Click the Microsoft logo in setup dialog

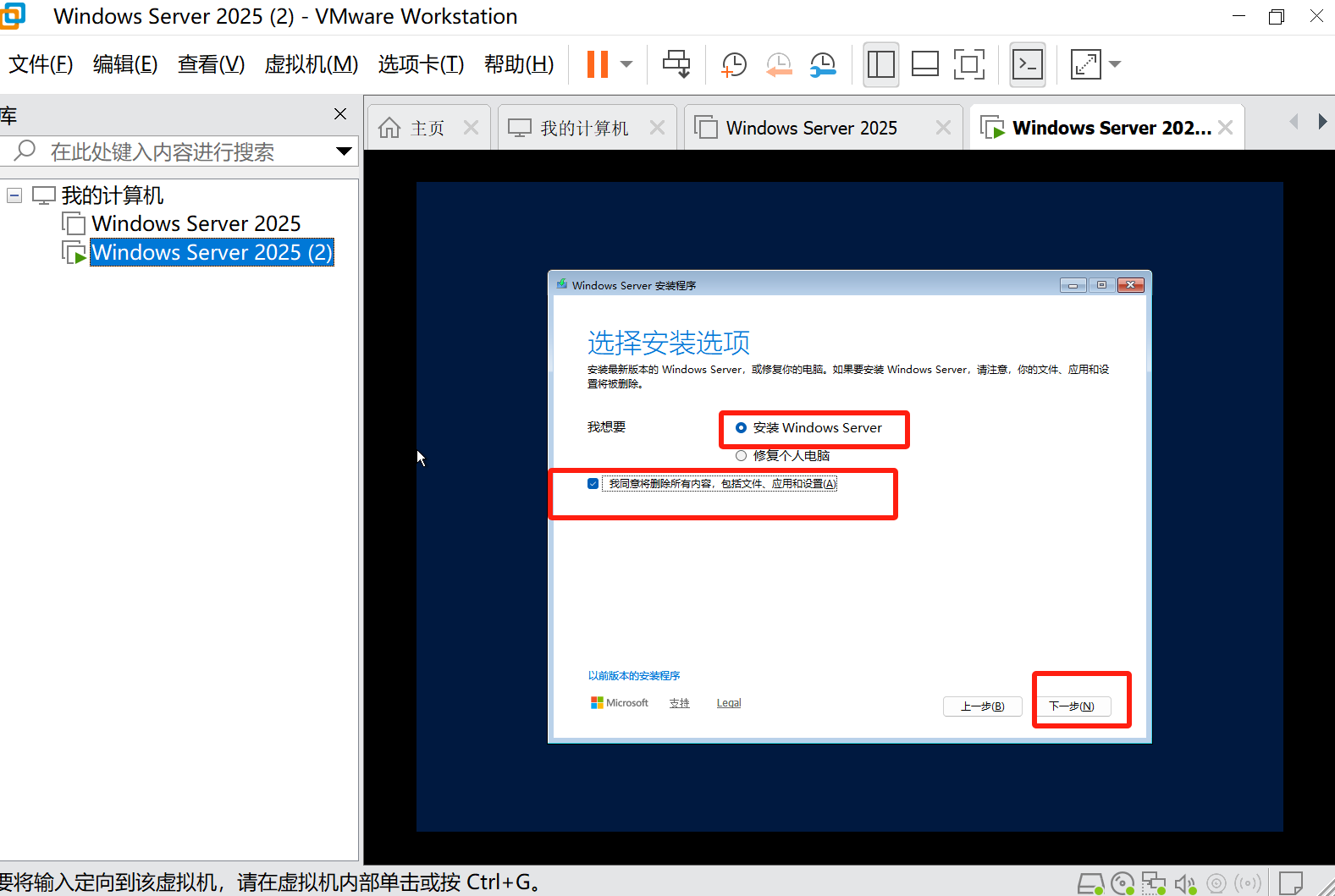[x=620, y=703]
